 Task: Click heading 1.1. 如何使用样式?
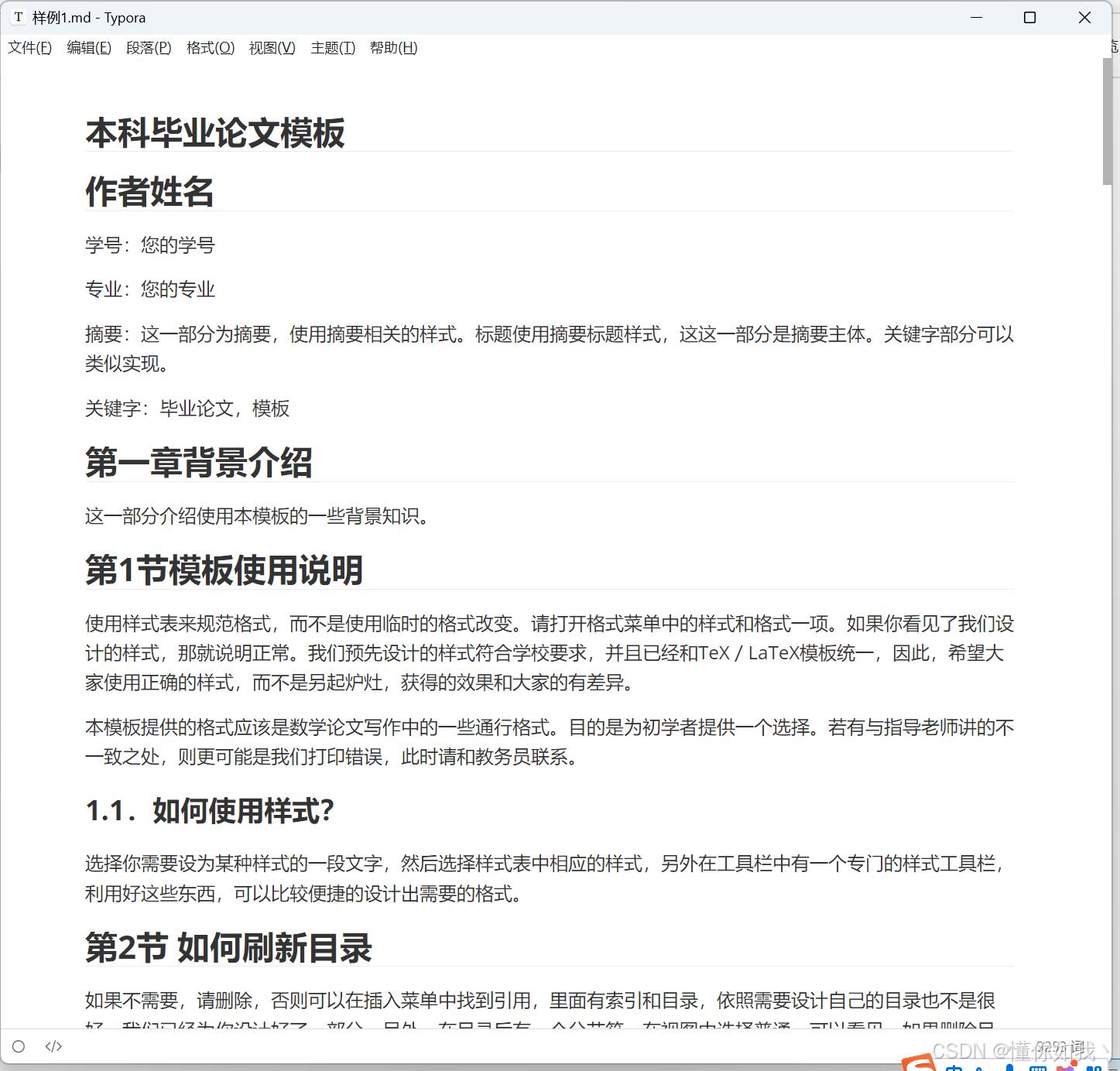click(x=210, y=811)
